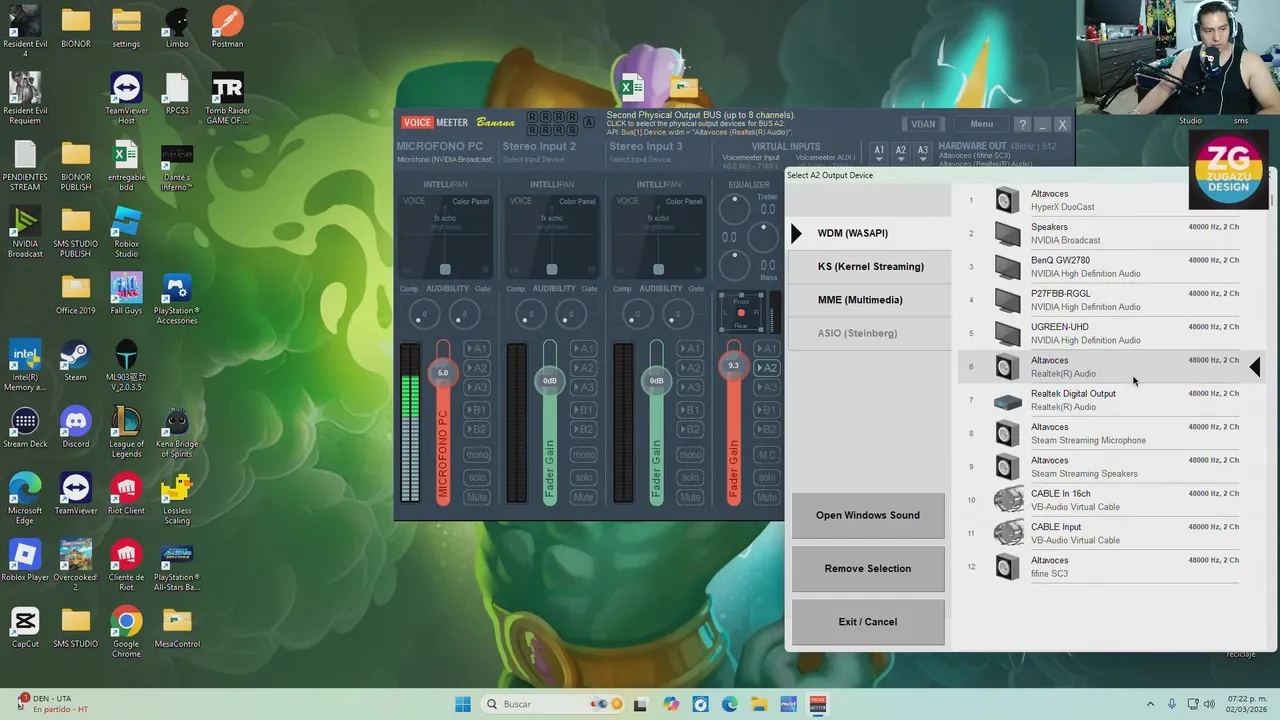Mute the Stereo Input 2 strip
This screenshot has height=720, width=1280.
[583, 497]
